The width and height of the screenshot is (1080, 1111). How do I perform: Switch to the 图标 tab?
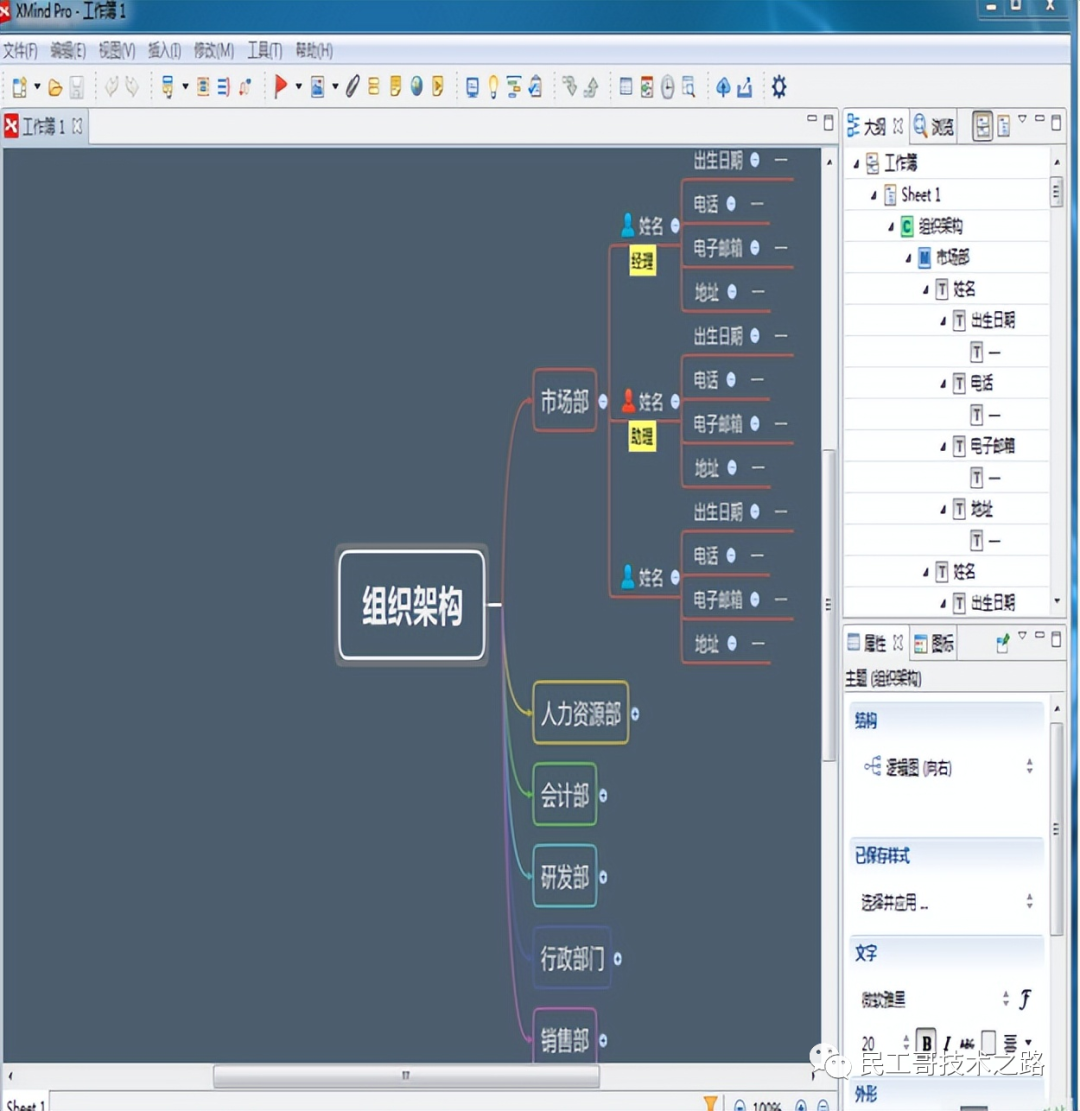click(934, 643)
